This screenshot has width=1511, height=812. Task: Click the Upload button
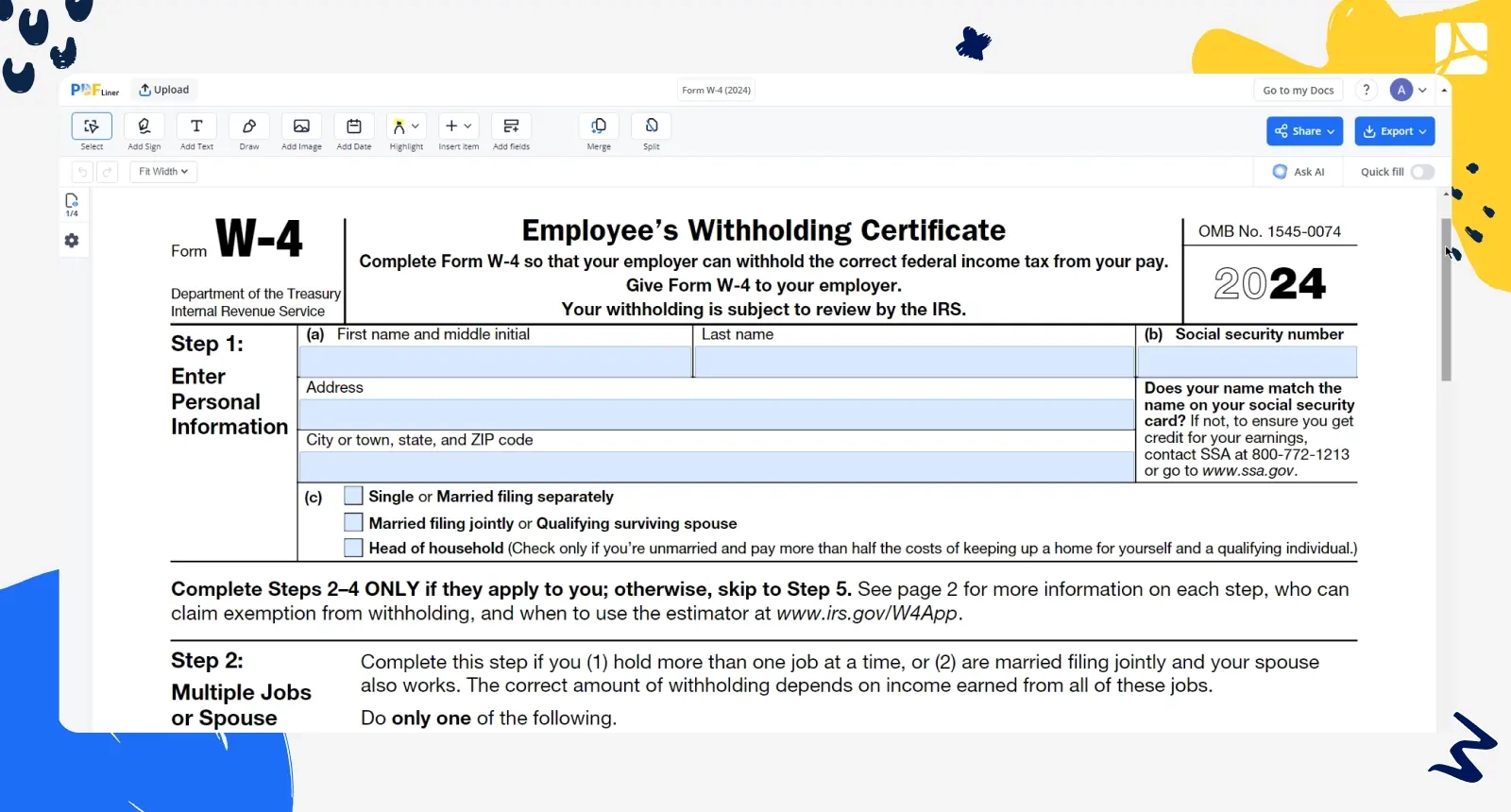pyautogui.click(x=164, y=90)
